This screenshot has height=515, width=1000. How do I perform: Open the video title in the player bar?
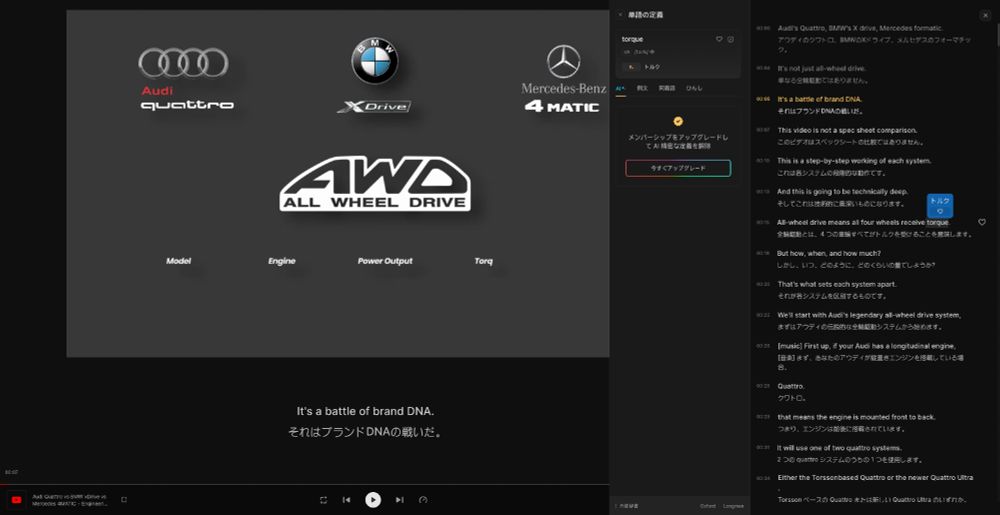pos(70,500)
